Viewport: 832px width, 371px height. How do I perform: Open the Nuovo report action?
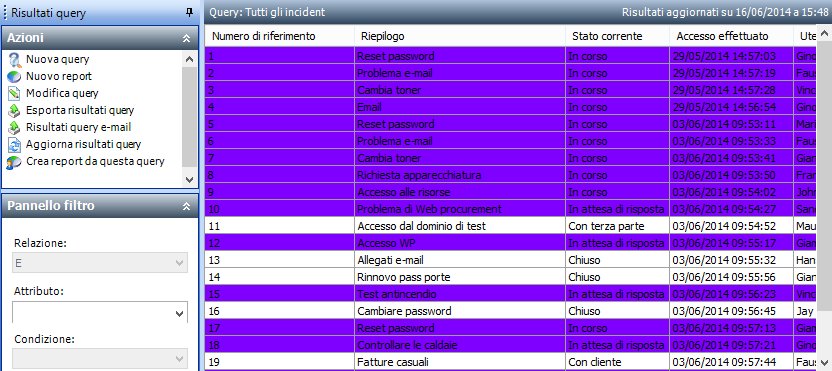click(x=59, y=76)
